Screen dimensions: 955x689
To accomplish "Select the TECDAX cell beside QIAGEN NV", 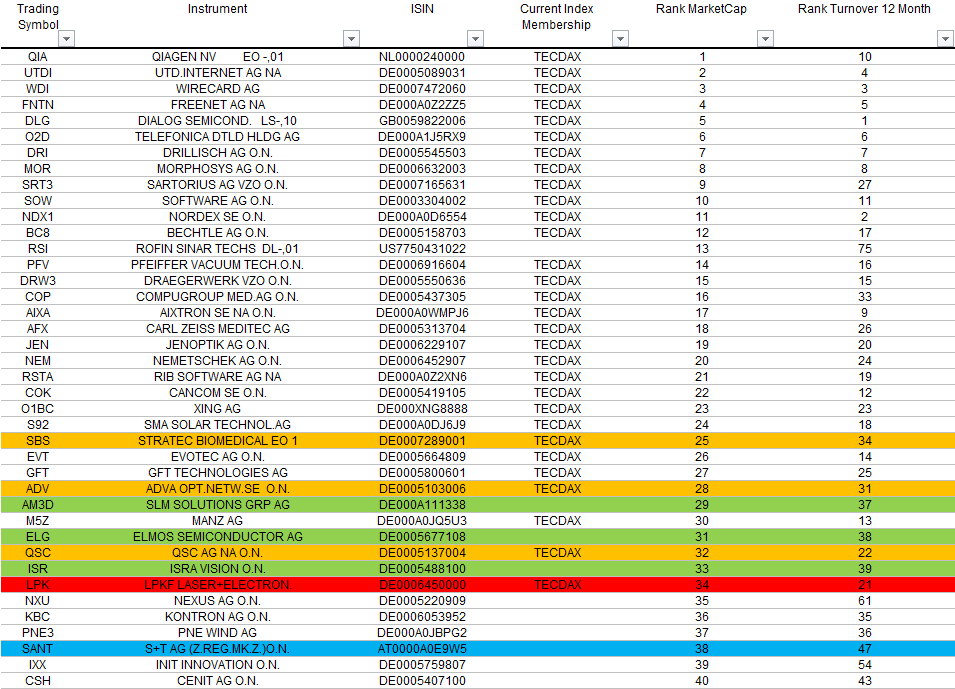I will pos(555,56).
